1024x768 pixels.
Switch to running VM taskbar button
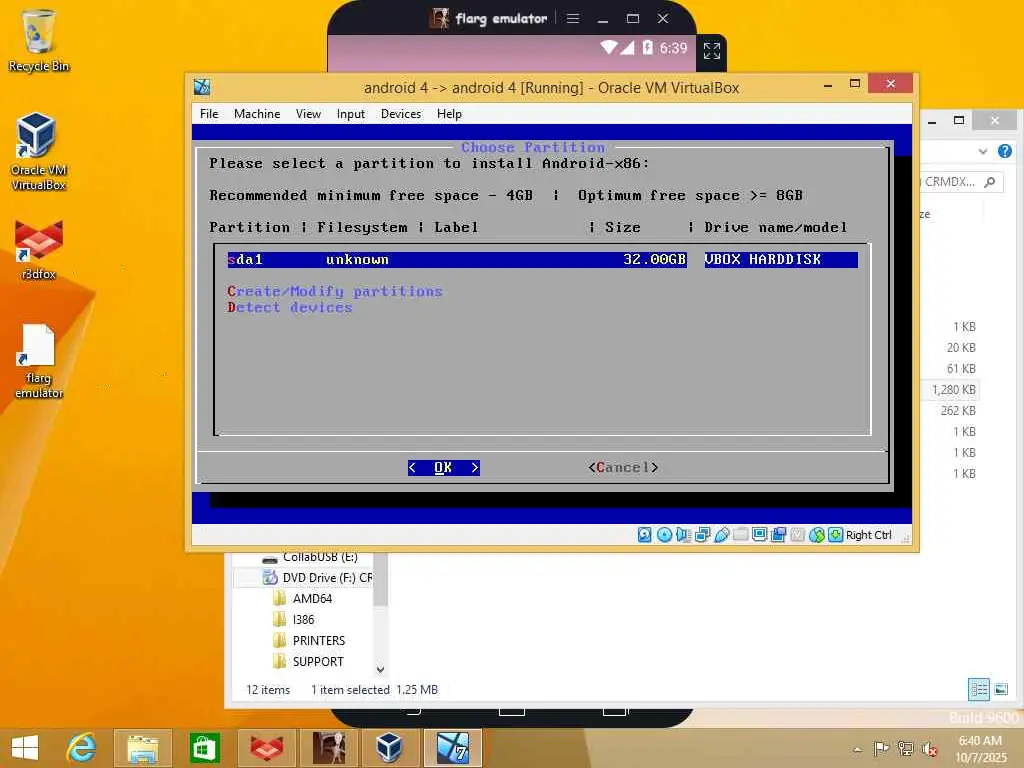pos(453,748)
